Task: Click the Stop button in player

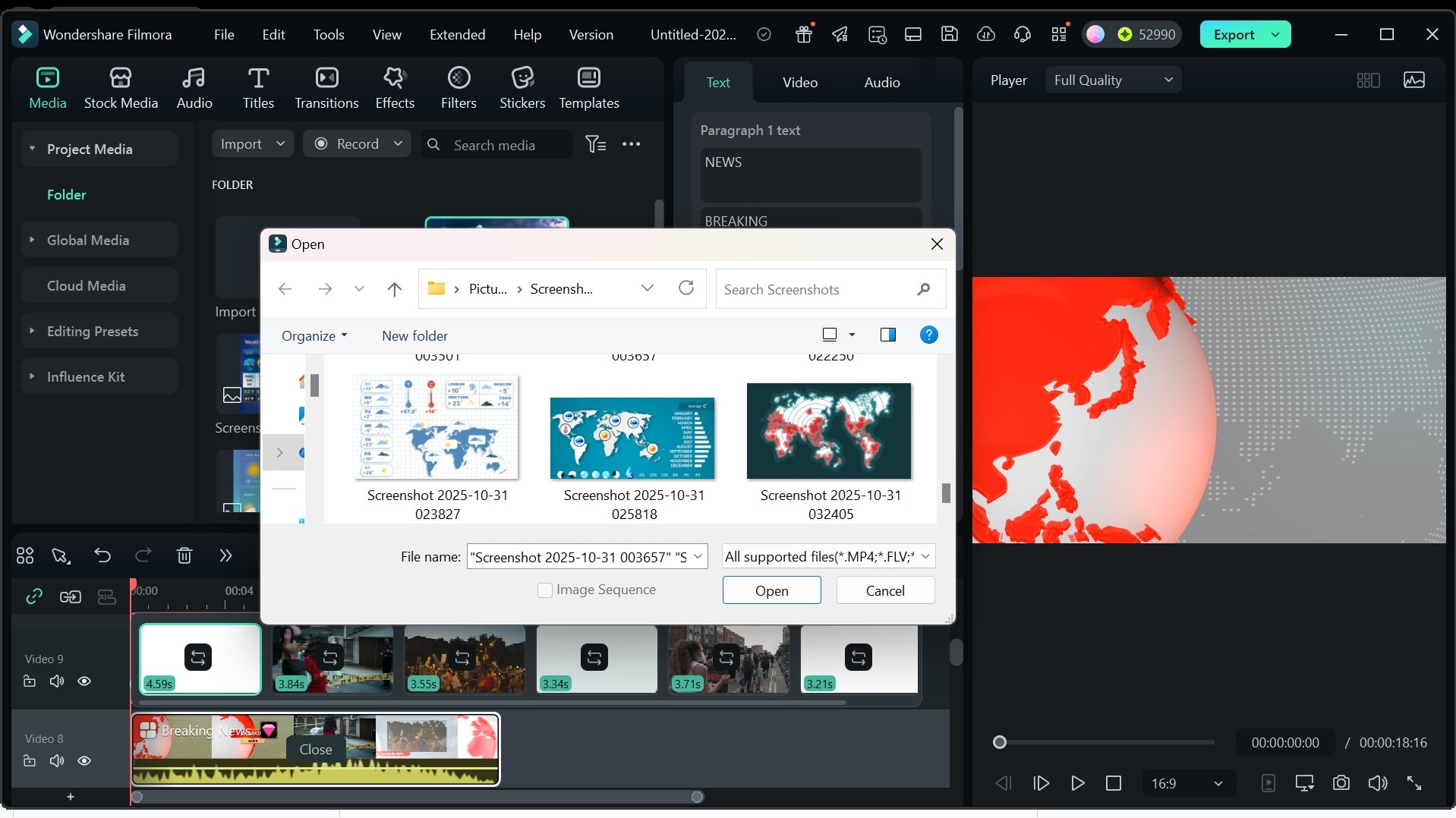Action: pyautogui.click(x=1114, y=783)
